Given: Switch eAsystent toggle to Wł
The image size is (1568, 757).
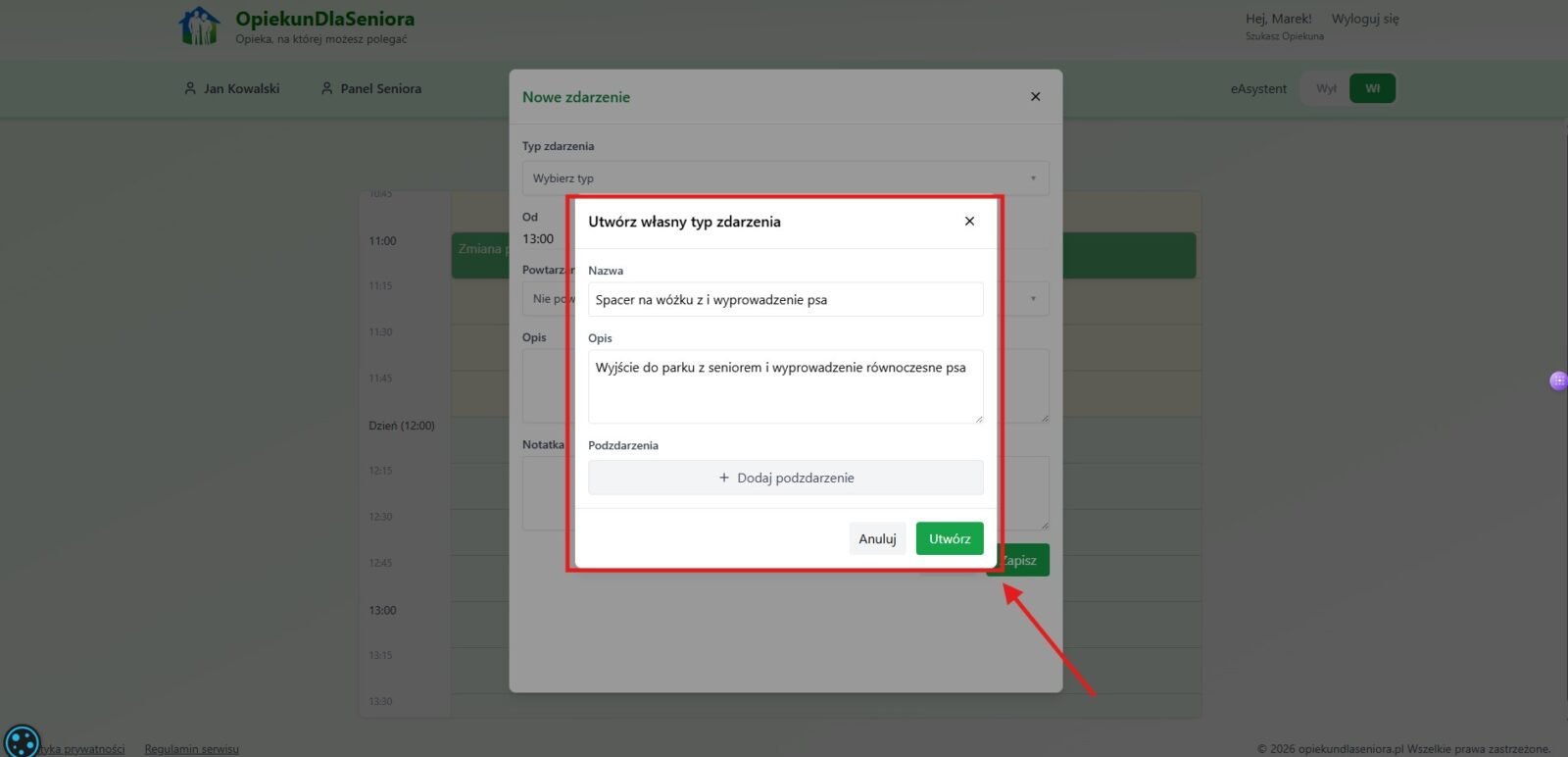Looking at the screenshot, I should point(1372,88).
